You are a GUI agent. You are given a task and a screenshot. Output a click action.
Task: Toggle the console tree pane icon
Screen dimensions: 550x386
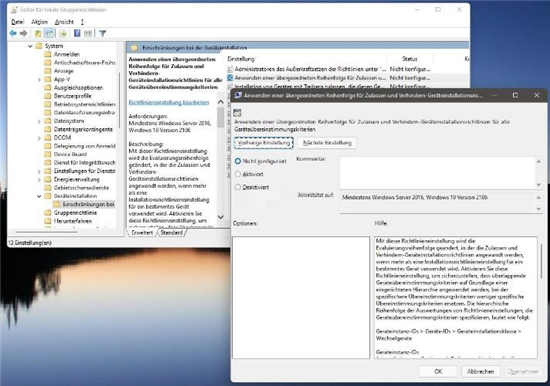50,33
